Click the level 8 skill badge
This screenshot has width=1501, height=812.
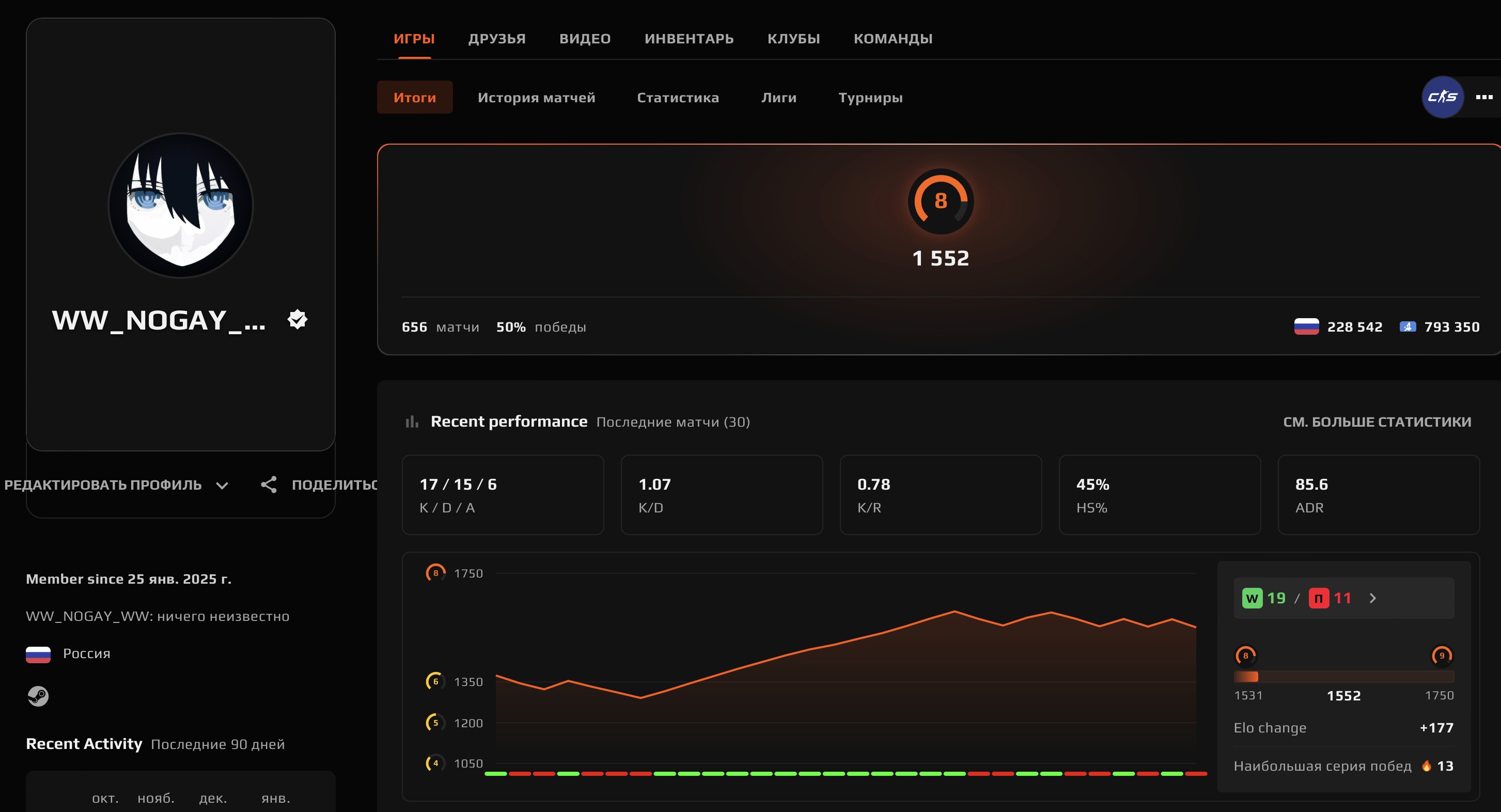(941, 201)
